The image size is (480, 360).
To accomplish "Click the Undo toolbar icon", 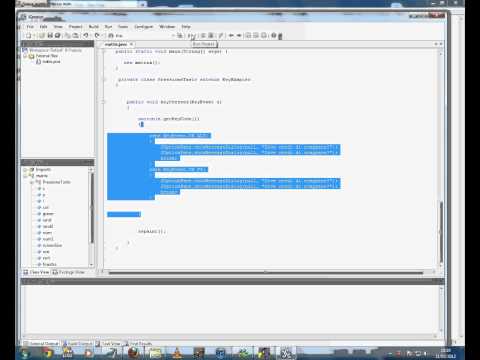I will 86,35.
